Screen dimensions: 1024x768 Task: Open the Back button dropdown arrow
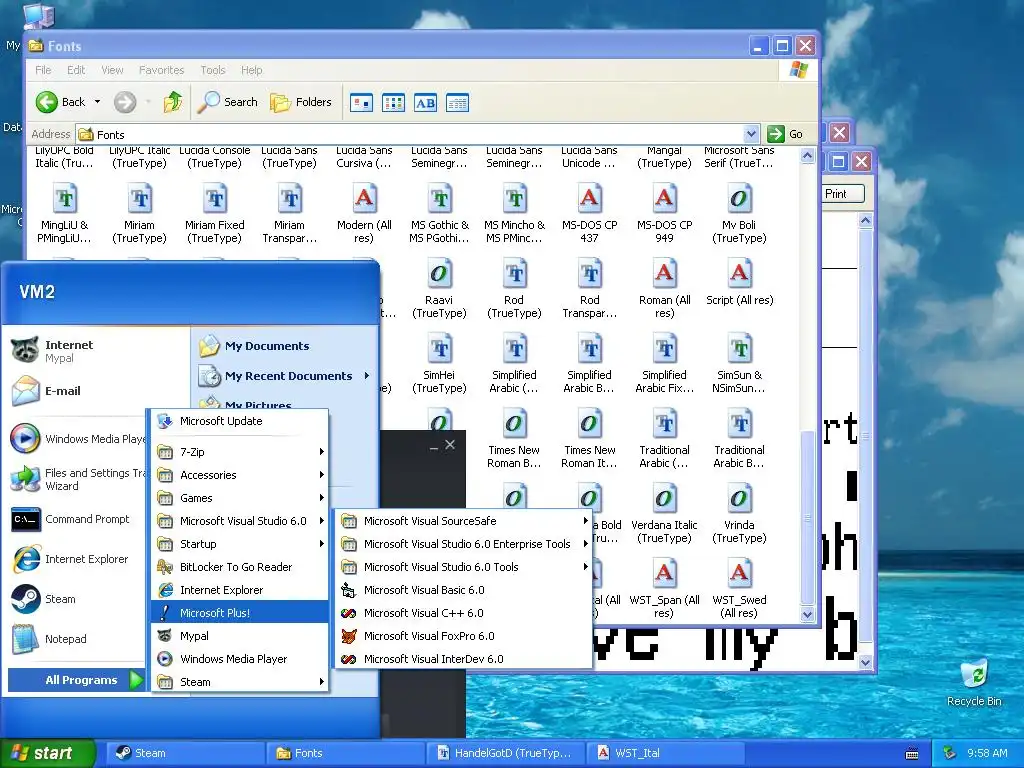coord(97,102)
